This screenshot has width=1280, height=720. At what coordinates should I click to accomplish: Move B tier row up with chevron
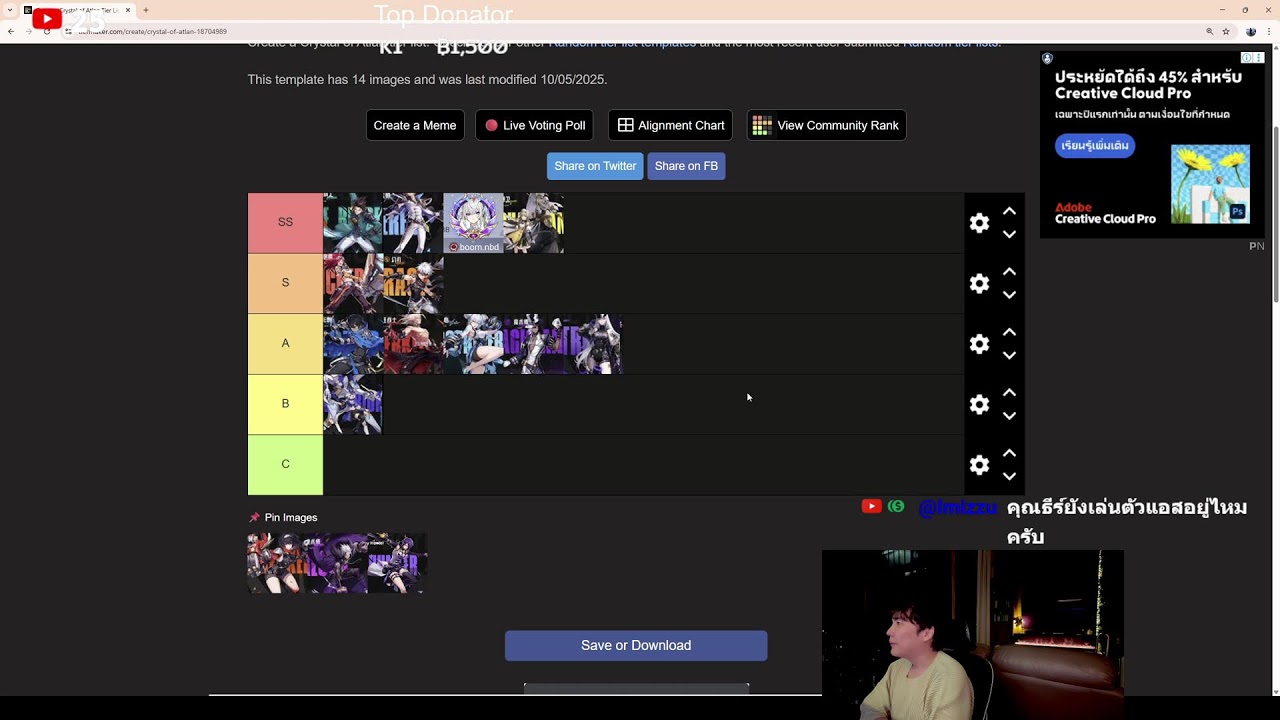point(1009,393)
